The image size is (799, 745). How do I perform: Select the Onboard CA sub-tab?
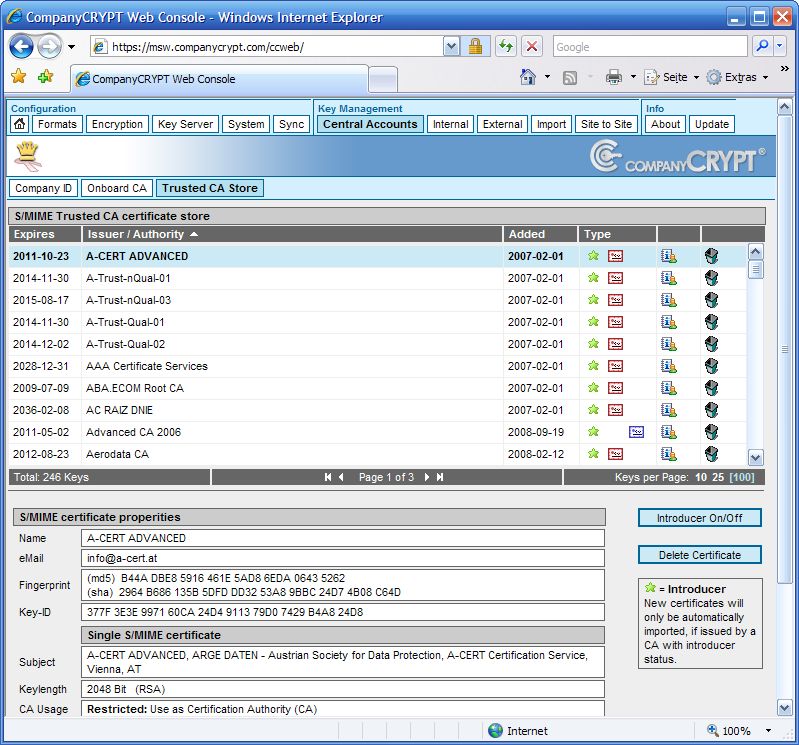(117, 188)
